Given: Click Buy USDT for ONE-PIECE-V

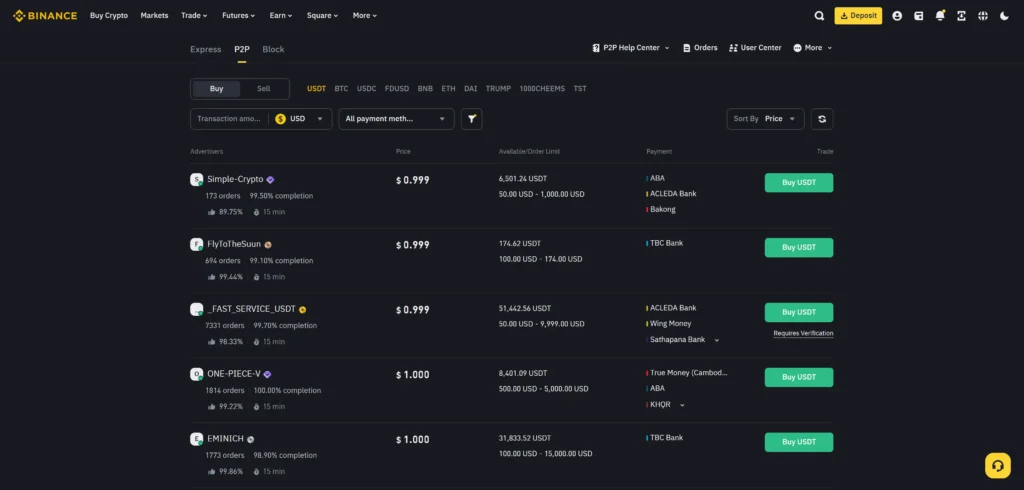Looking at the screenshot, I should (x=799, y=377).
